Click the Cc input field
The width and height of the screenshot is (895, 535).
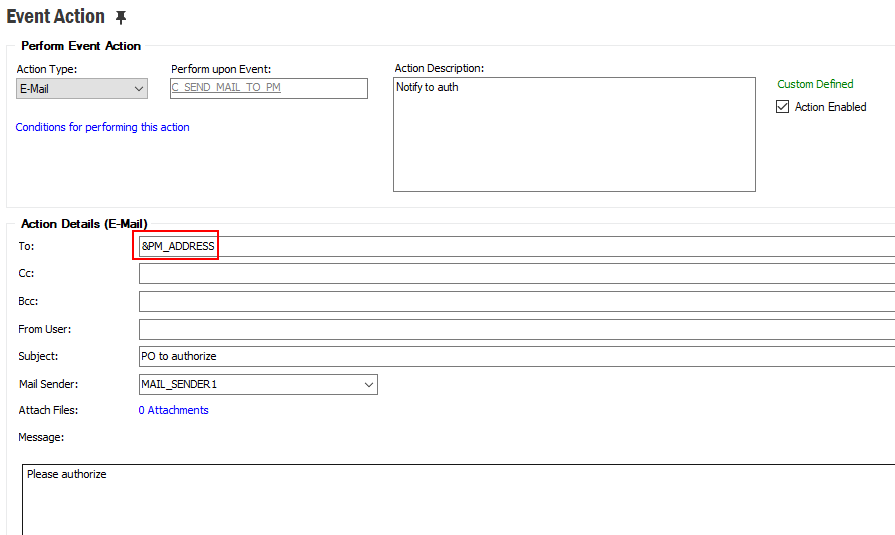click(517, 273)
